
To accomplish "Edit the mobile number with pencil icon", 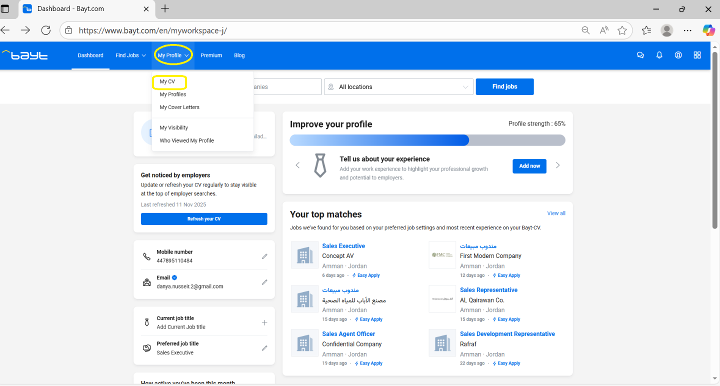I will pyautogui.click(x=264, y=257).
